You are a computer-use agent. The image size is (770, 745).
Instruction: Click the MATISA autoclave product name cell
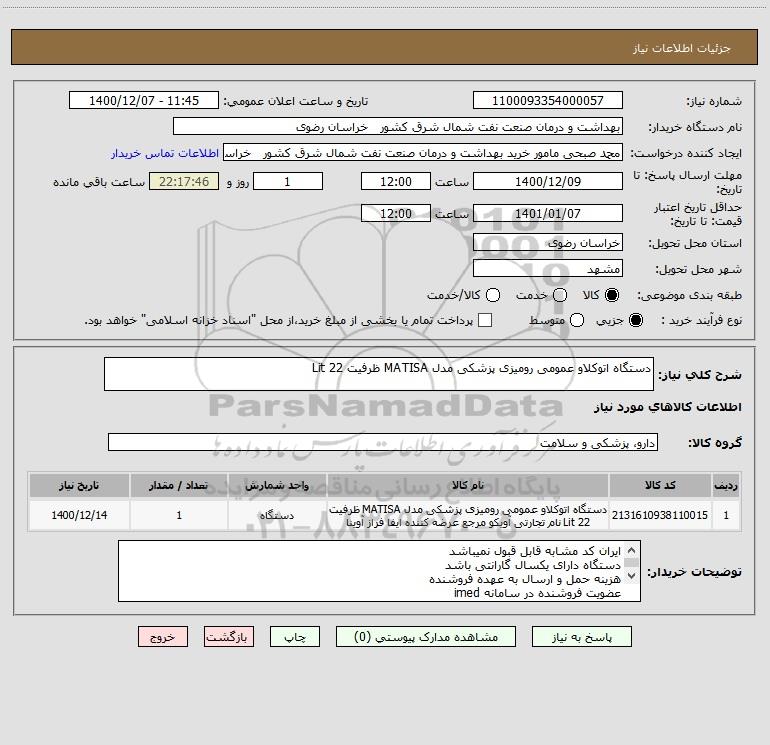(x=468, y=515)
